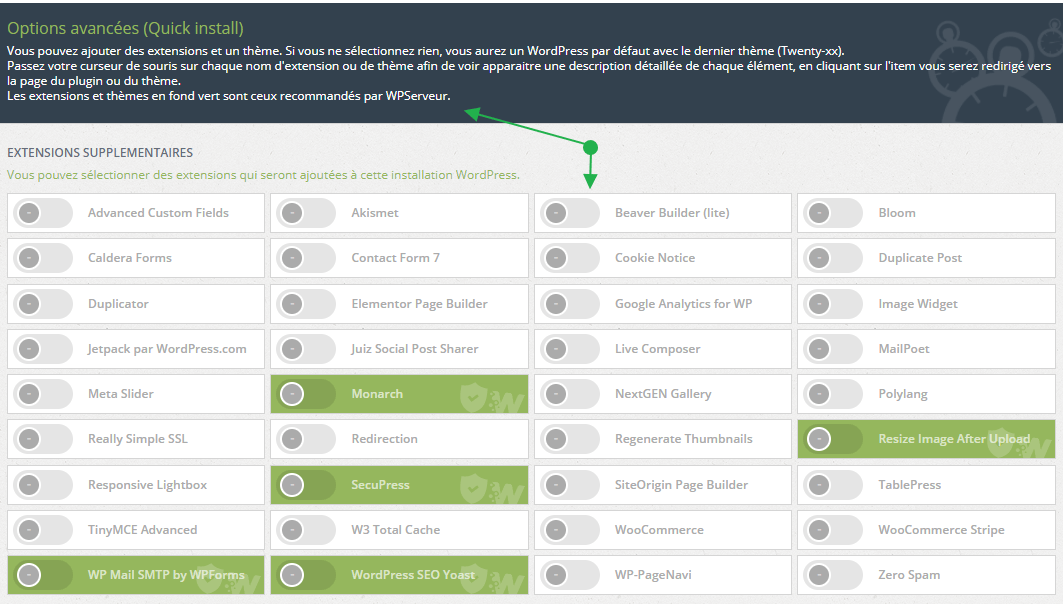This screenshot has height=604, width=1063.
Task: Enable Live Composer switch
Action: click(x=570, y=349)
